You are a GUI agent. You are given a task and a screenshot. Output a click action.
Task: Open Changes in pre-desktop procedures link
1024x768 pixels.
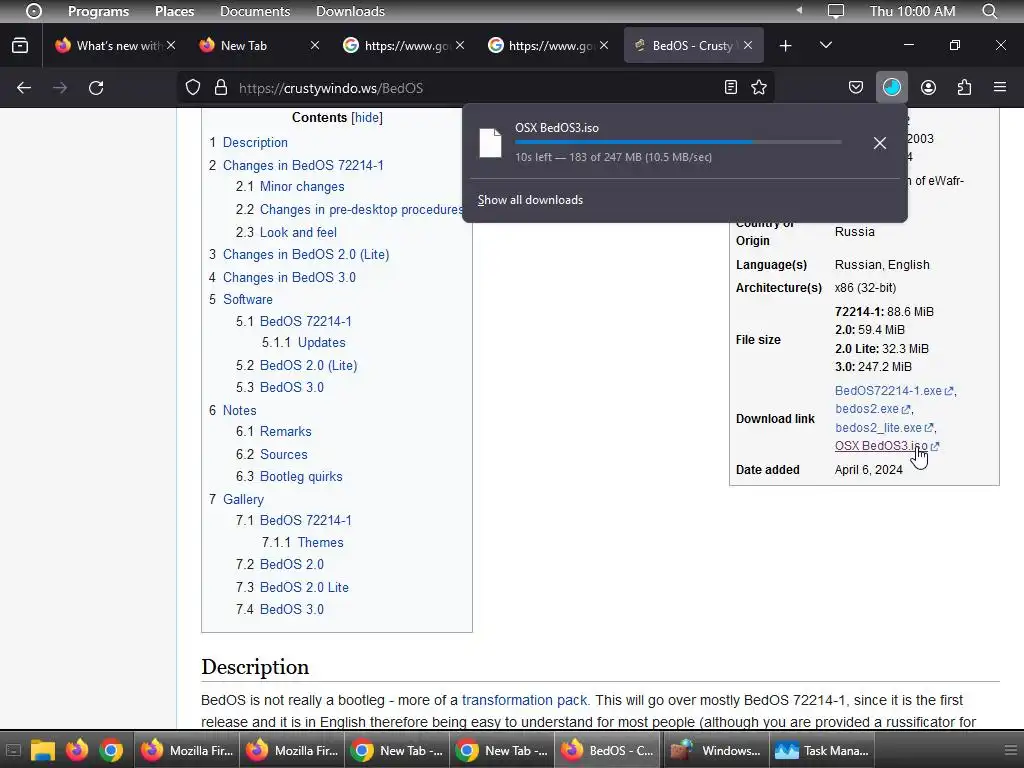tap(361, 210)
